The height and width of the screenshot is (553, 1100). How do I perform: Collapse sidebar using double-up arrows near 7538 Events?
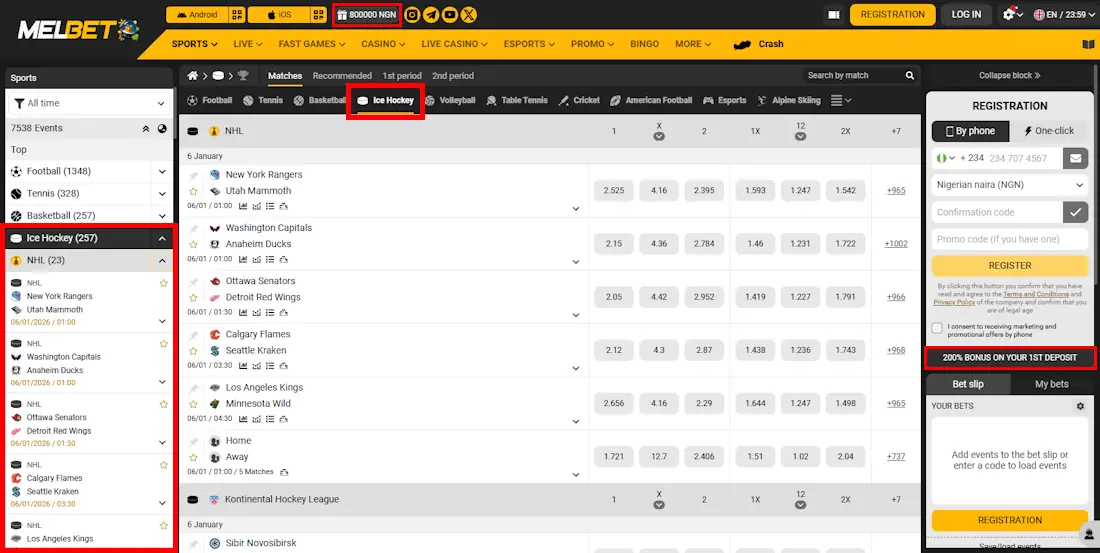[146, 128]
